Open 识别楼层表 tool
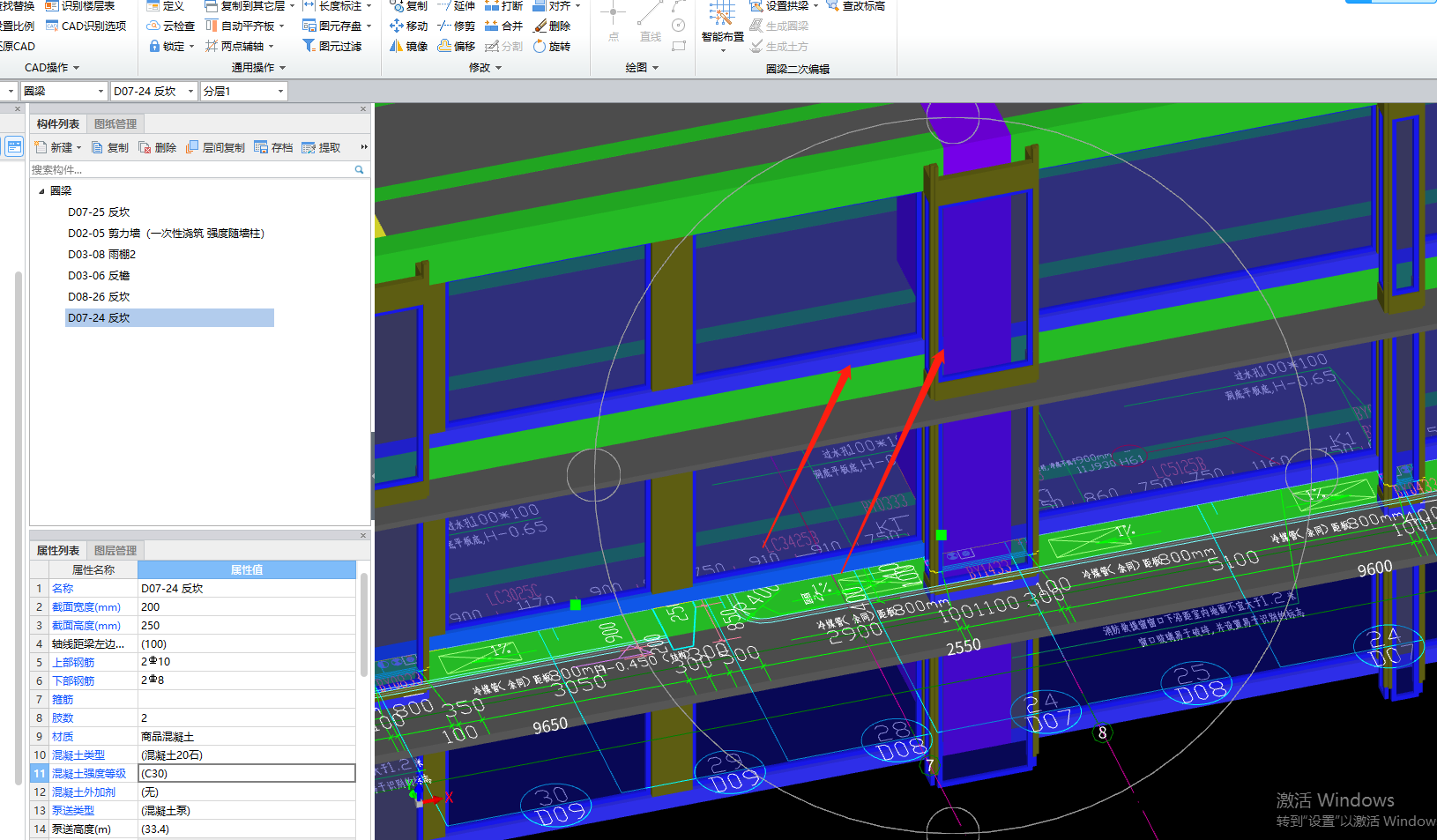 [x=79, y=6]
